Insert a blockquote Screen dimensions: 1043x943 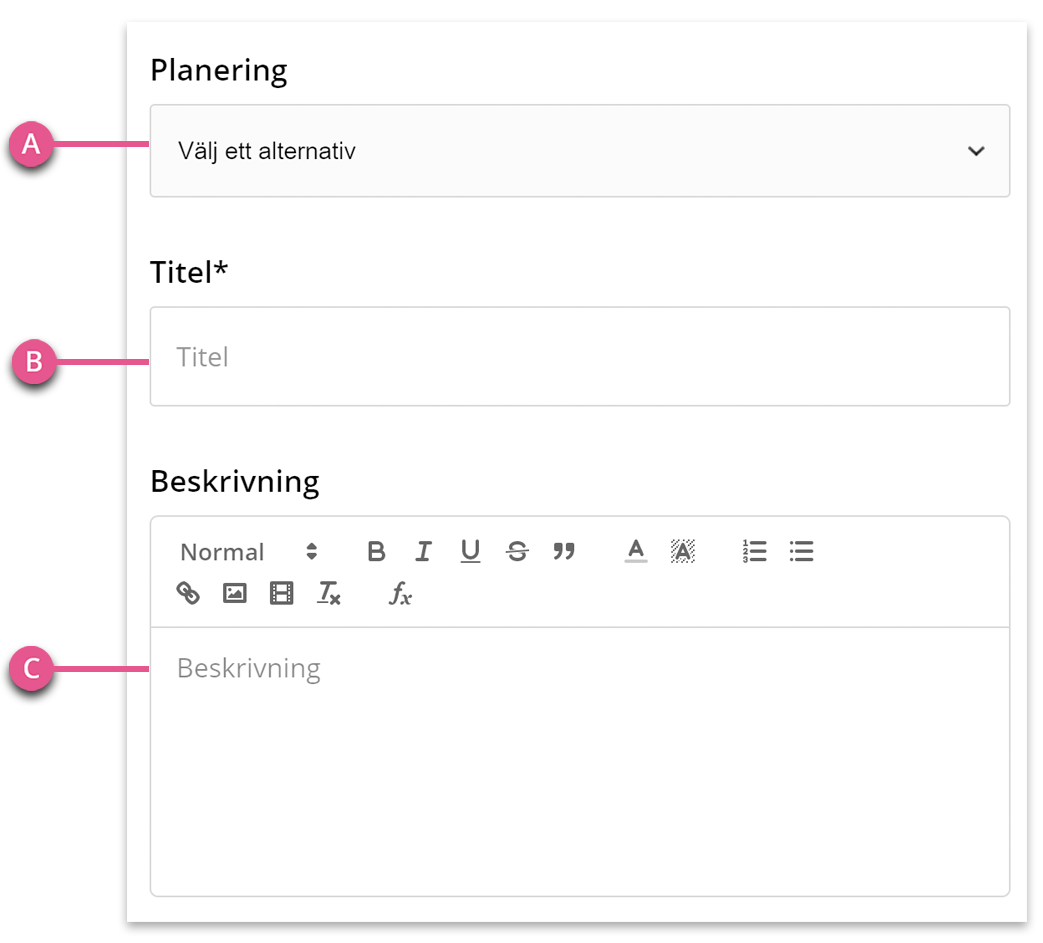(x=564, y=551)
